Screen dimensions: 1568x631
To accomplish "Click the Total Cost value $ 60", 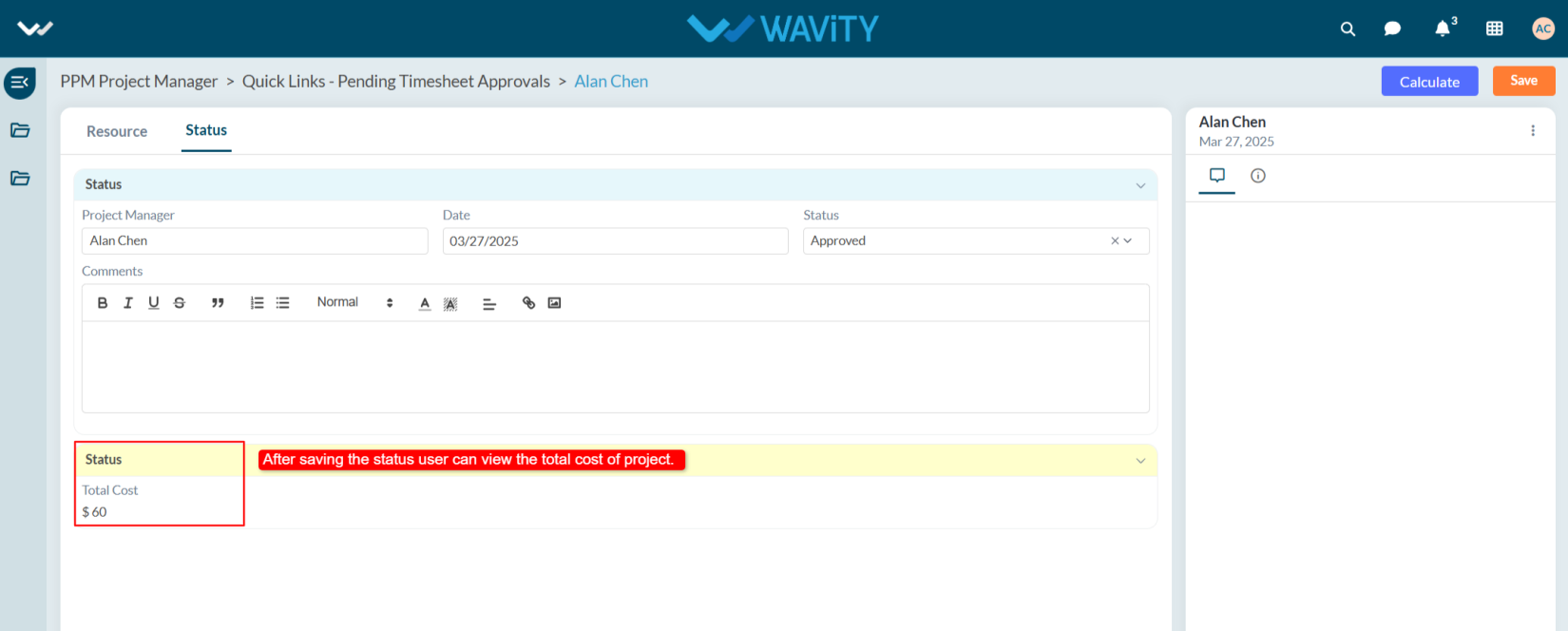I will click(94, 512).
